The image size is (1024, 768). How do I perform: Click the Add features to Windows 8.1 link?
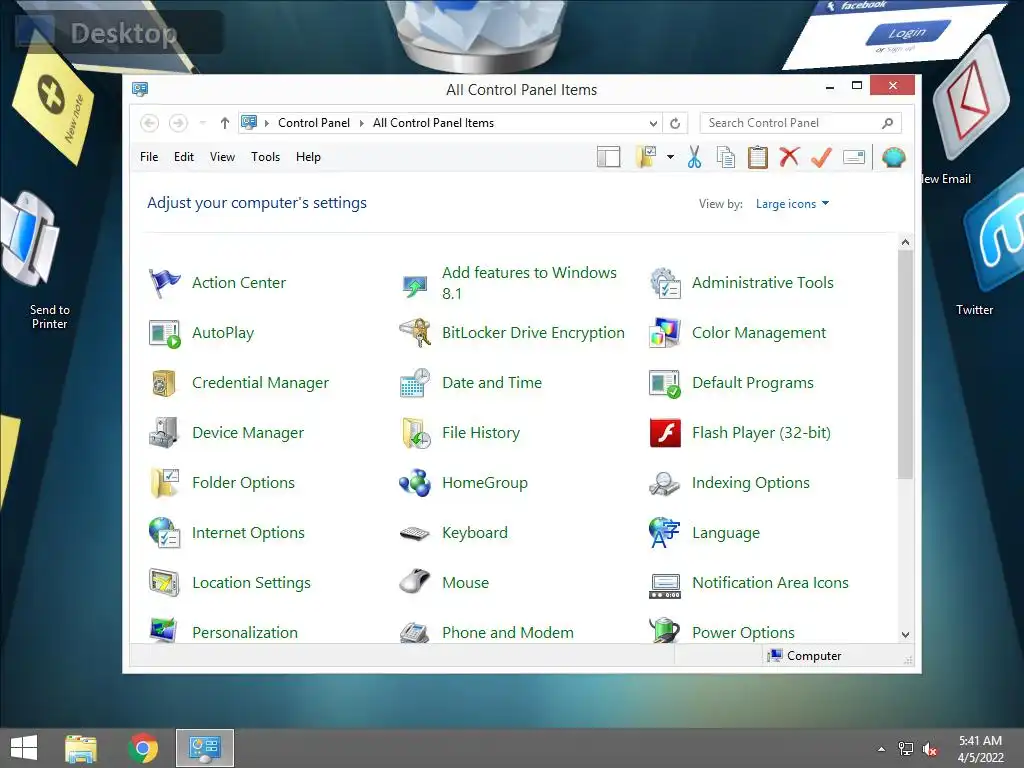tap(529, 283)
